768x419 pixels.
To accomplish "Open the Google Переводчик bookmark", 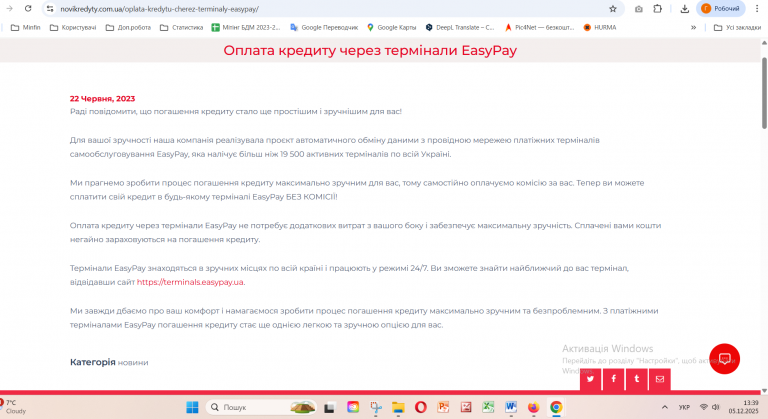I will [324, 27].
